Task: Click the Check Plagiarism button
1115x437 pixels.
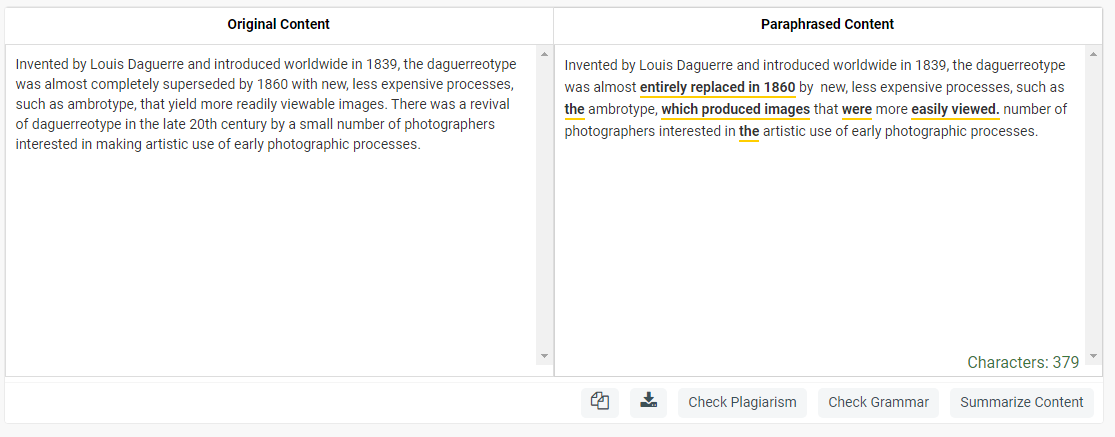Action: (742, 402)
